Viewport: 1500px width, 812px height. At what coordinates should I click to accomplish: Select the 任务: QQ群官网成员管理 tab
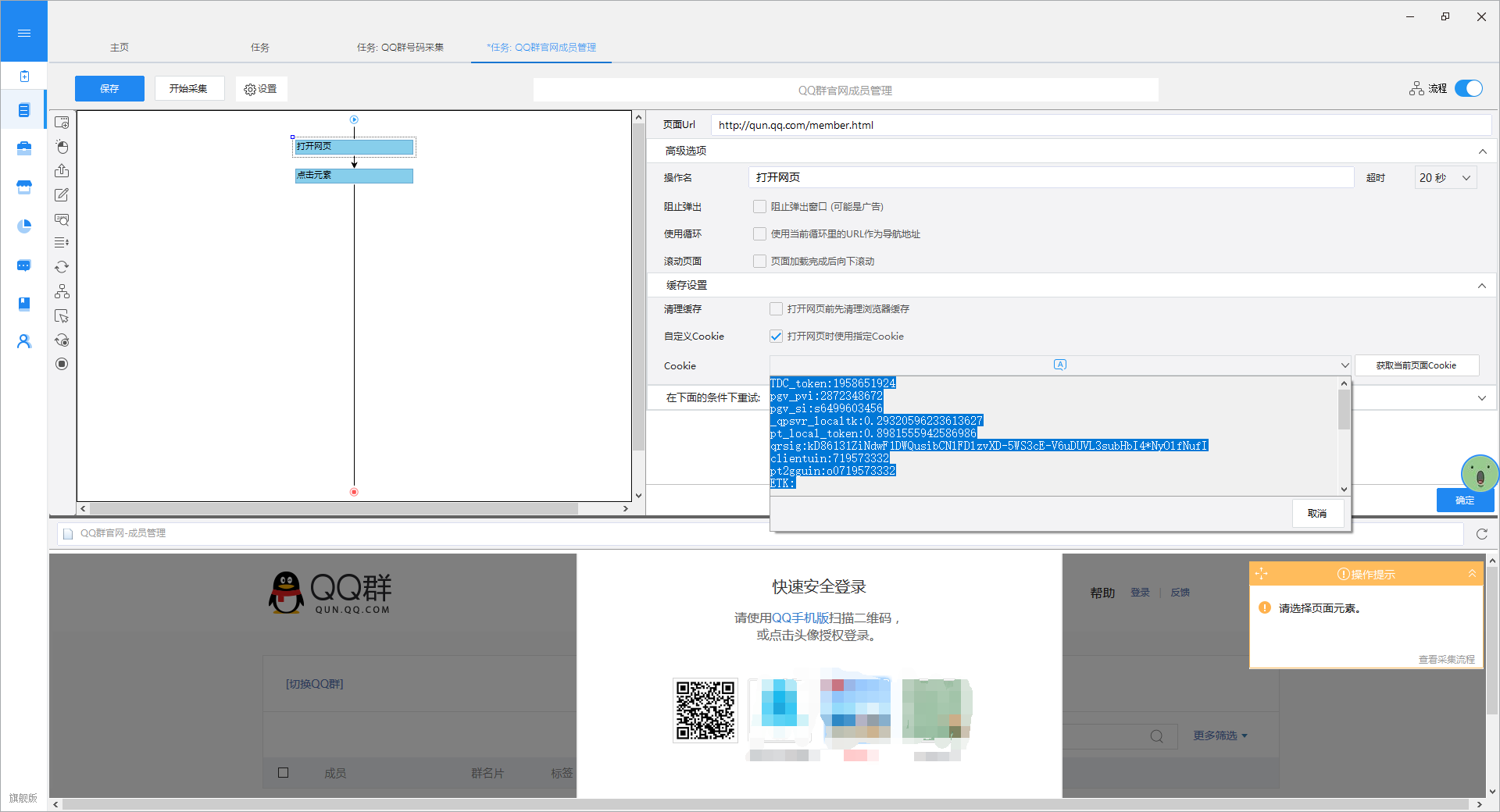tap(541, 48)
